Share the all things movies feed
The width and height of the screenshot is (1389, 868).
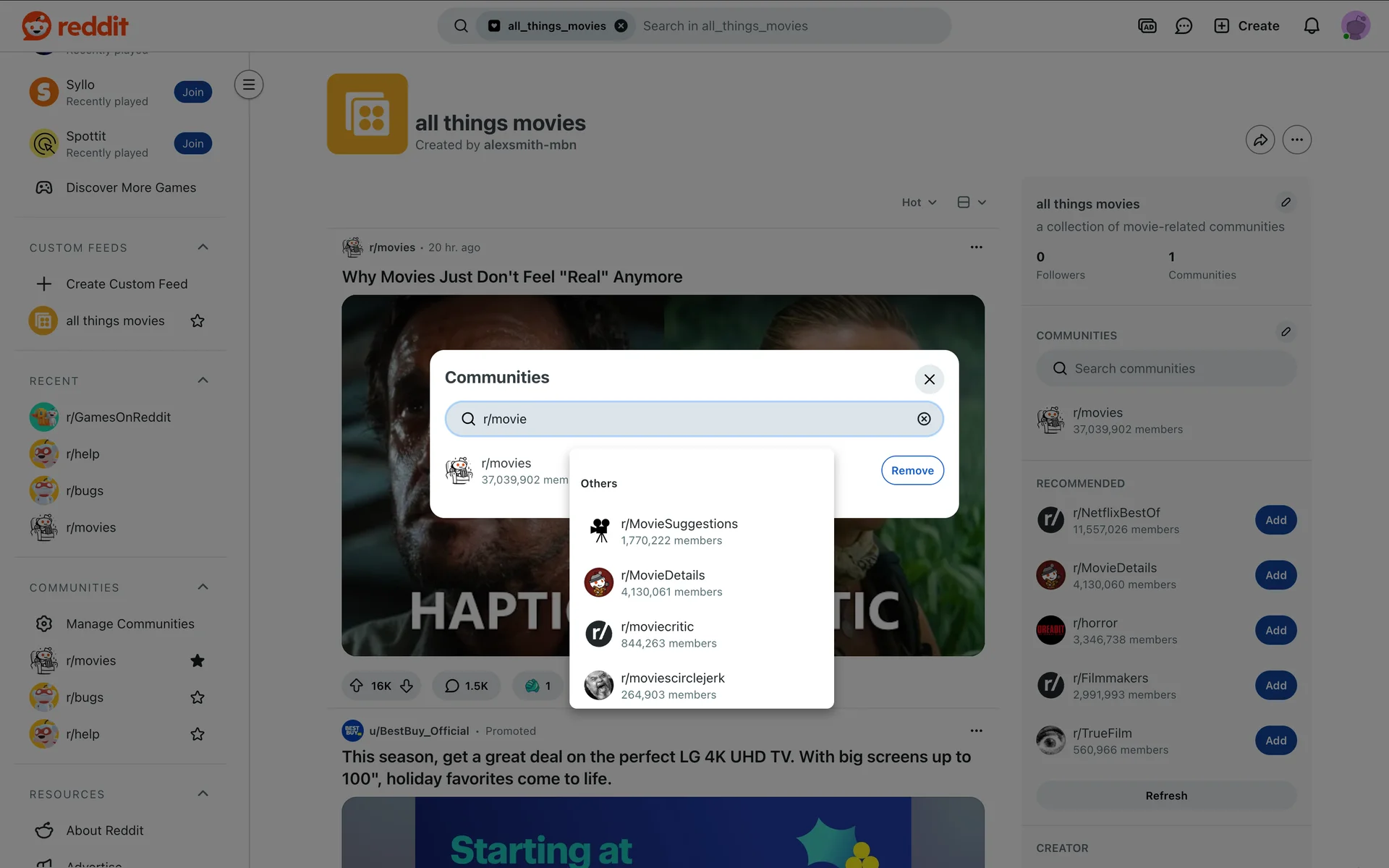tap(1260, 140)
